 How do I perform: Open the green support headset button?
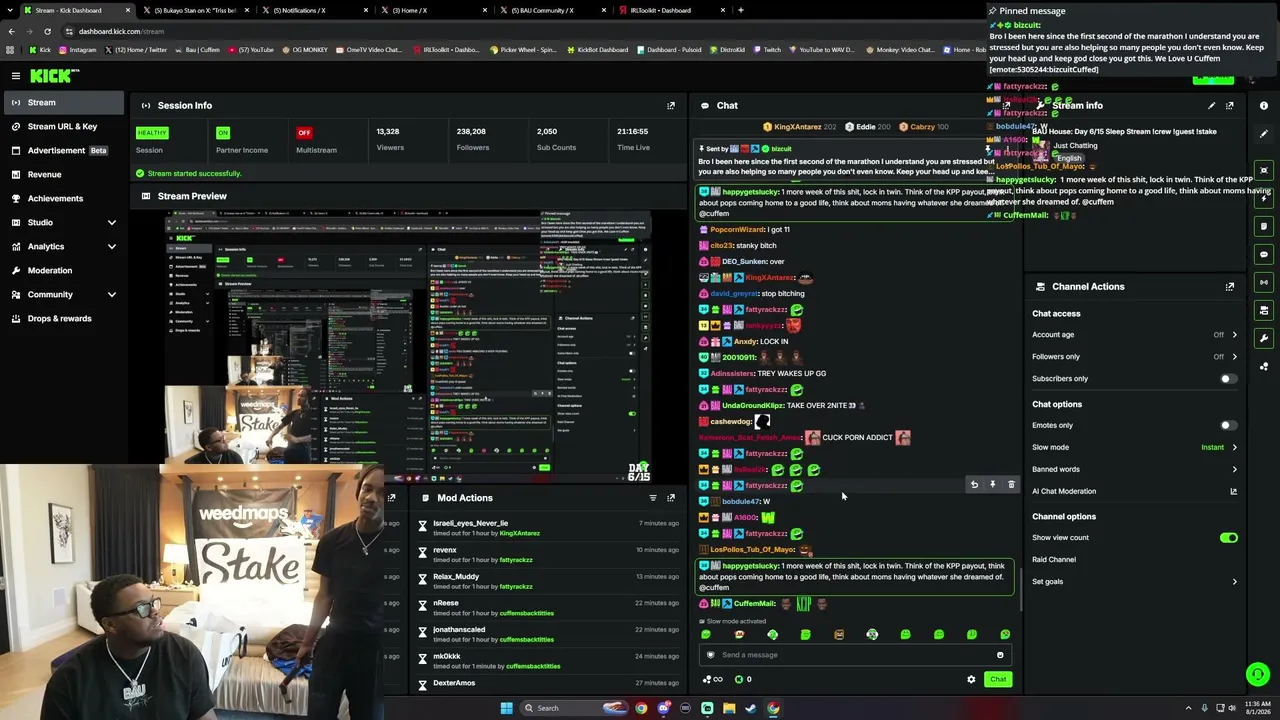(x=1258, y=675)
